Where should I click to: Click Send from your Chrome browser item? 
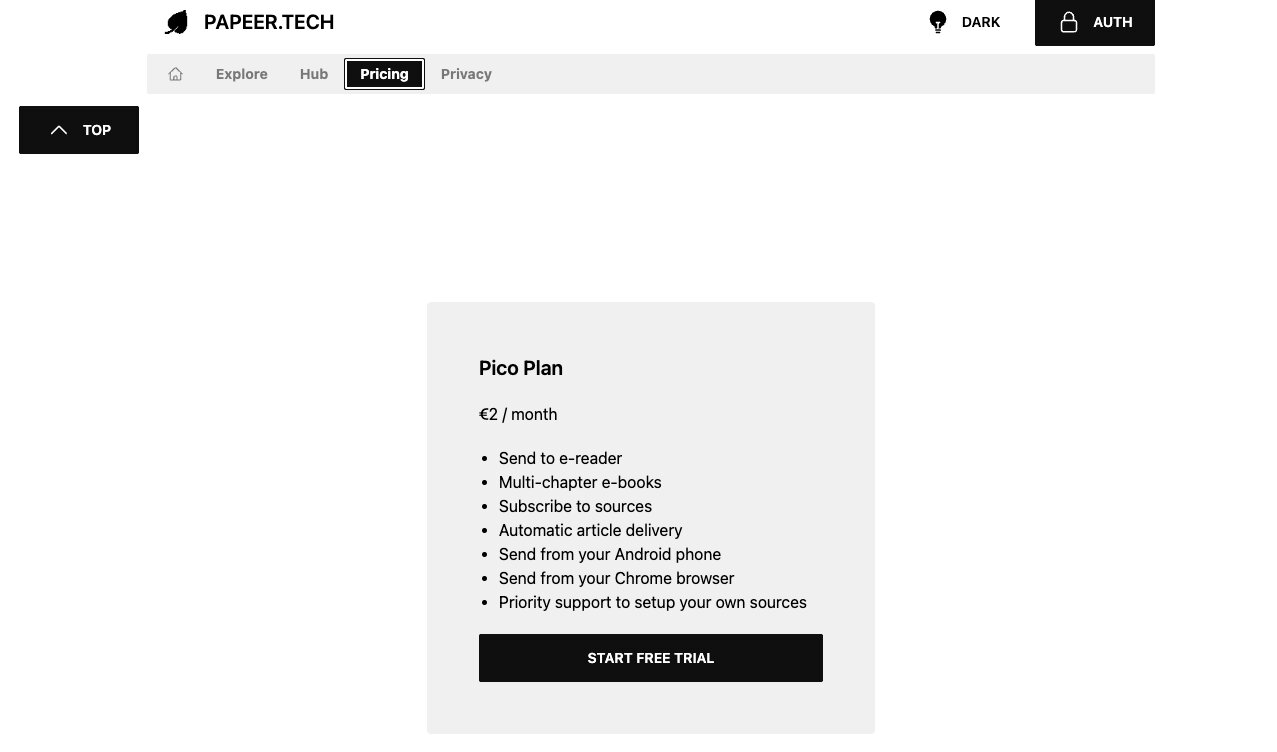(x=616, y=578)
